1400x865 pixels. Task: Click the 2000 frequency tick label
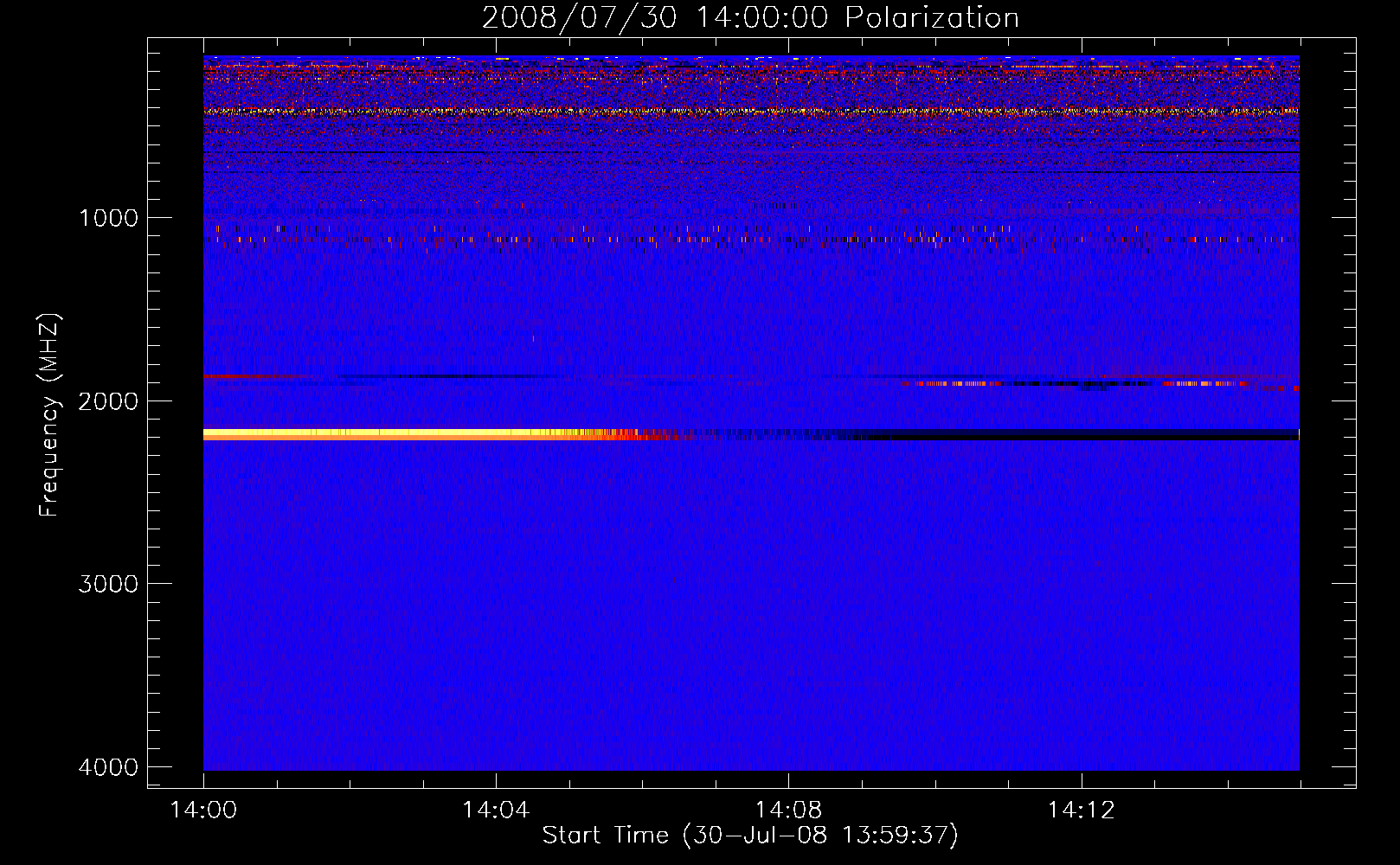click(x=108, y=400)
